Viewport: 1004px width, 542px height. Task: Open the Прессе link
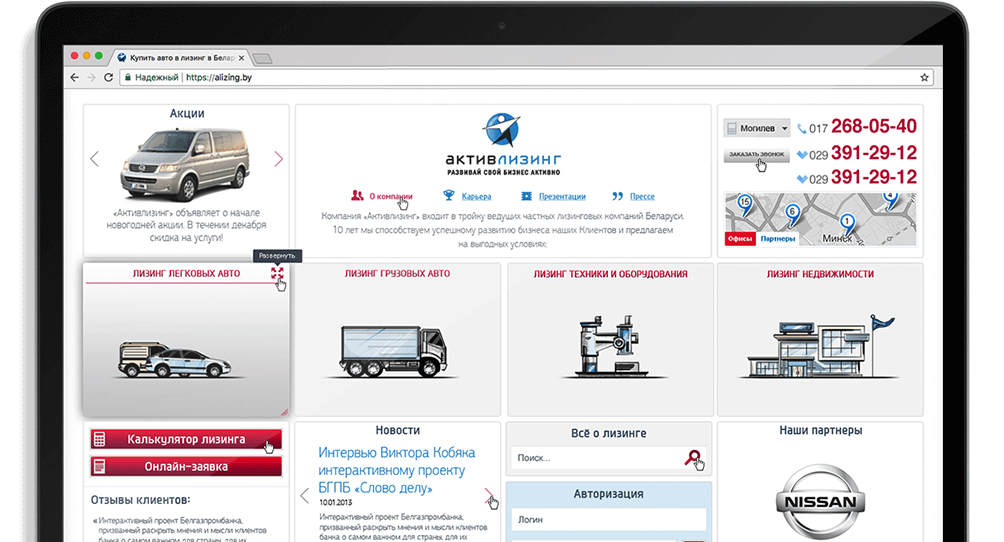click(642, 197)
